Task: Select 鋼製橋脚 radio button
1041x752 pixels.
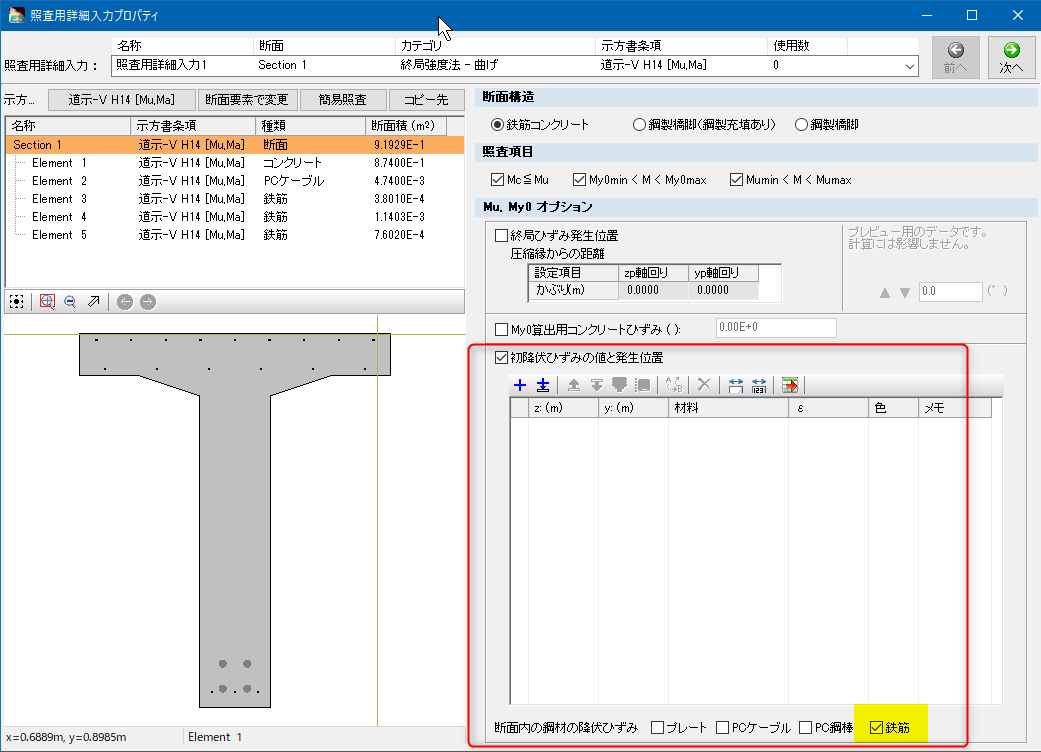Action: [x=801, y=125]
